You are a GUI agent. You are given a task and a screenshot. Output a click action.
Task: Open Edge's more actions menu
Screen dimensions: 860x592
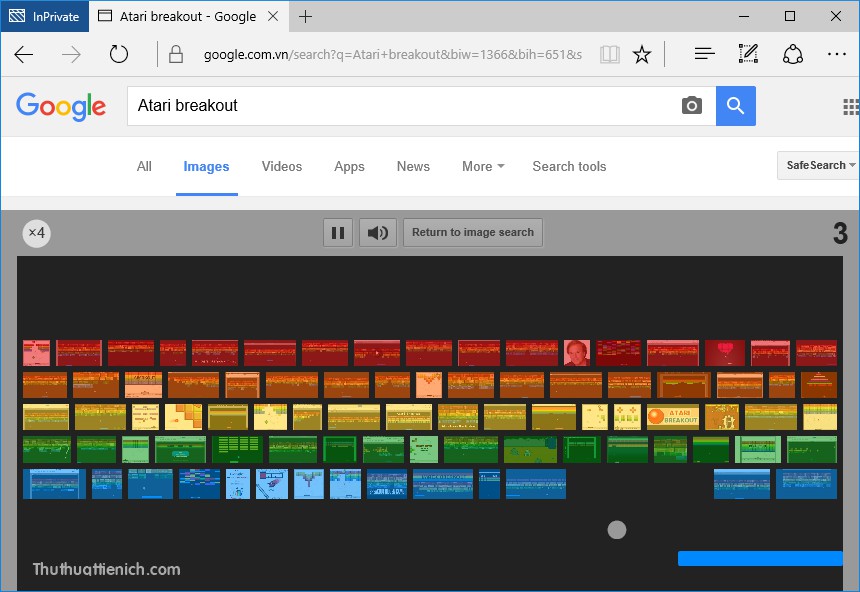[838, 54]
